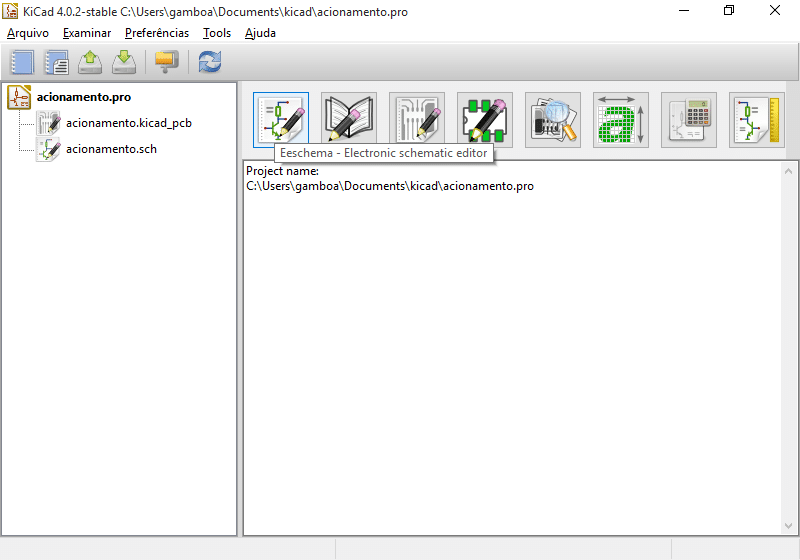The height and width of the screenshot is (560, 800).
Task: Open the schematic library editor
Action: point(349,120)
